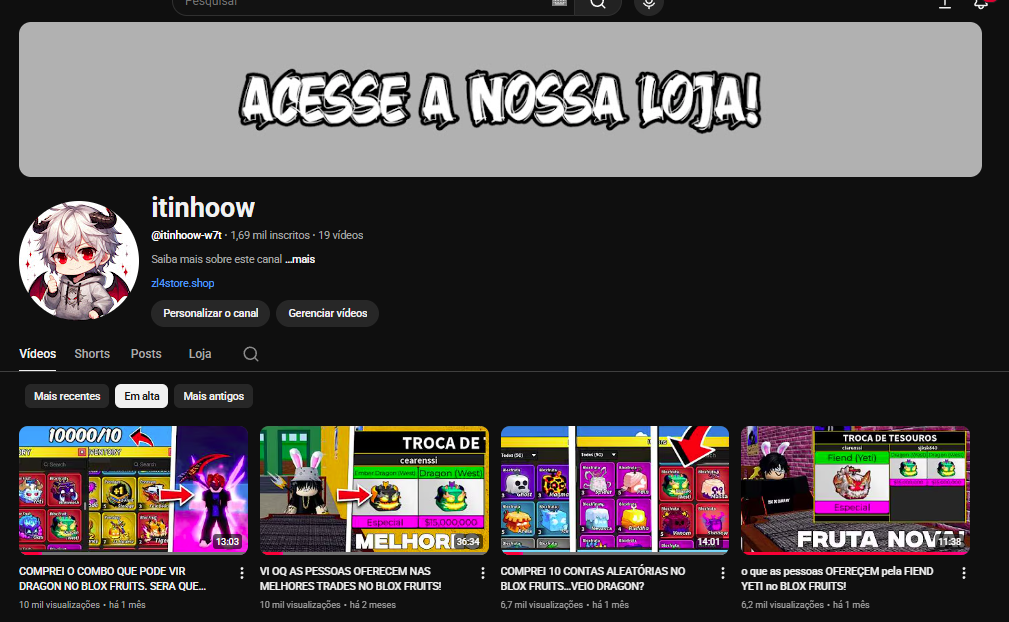Switch to the Posts tab
This screenshot has width=1009, height=622.
(x=146, y=354)
